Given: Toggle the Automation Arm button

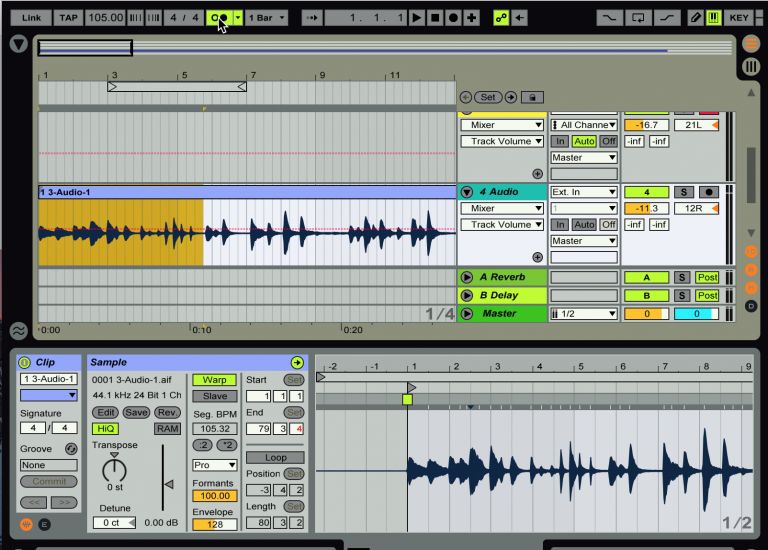Looking at the screenshot, I should pos(501,18).
